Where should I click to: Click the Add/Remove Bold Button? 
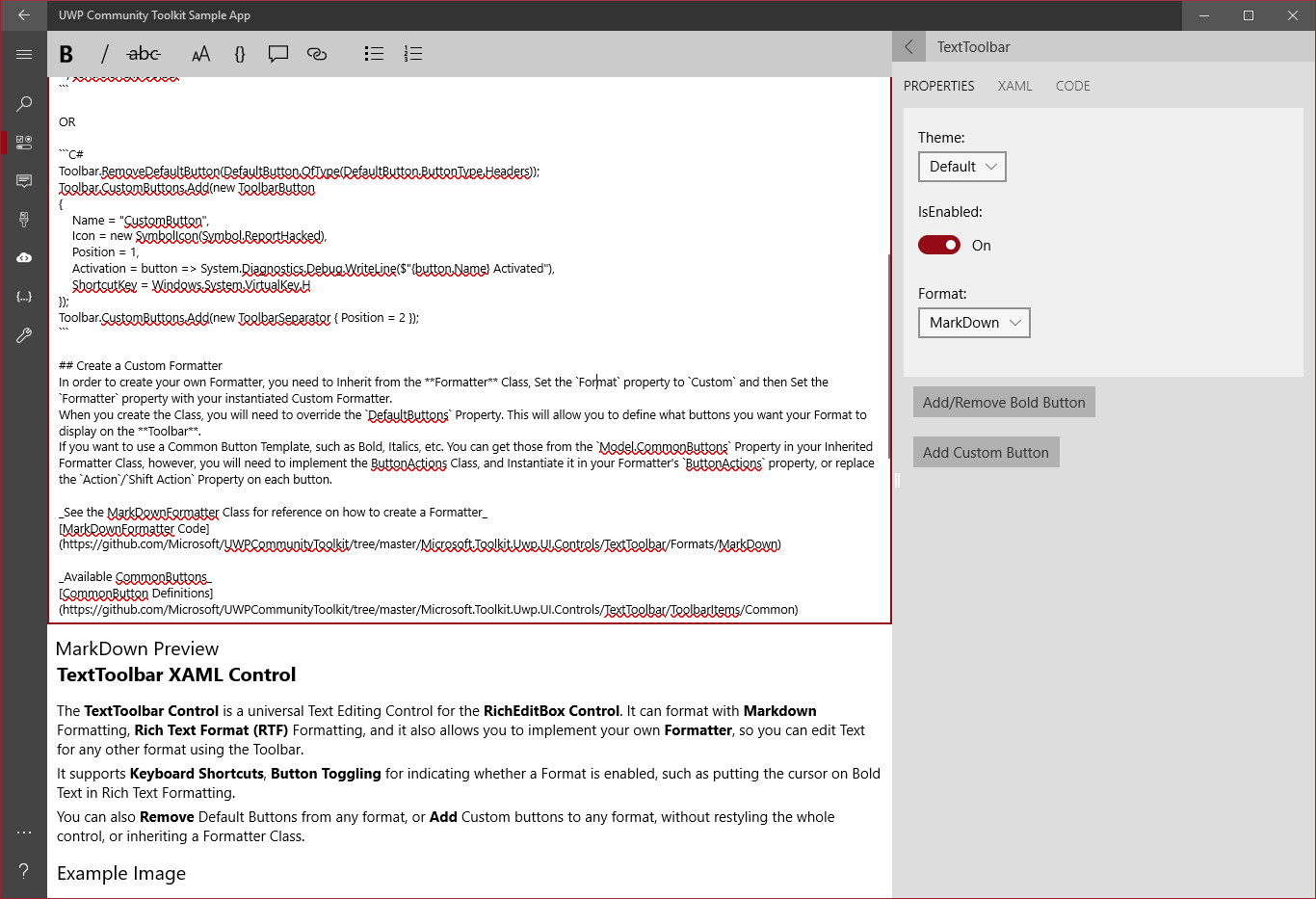pos(1004,403)
